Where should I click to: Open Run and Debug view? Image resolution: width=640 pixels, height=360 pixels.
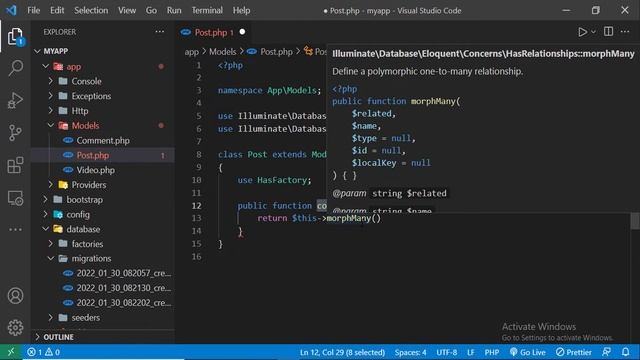click(x=16, y=100)
